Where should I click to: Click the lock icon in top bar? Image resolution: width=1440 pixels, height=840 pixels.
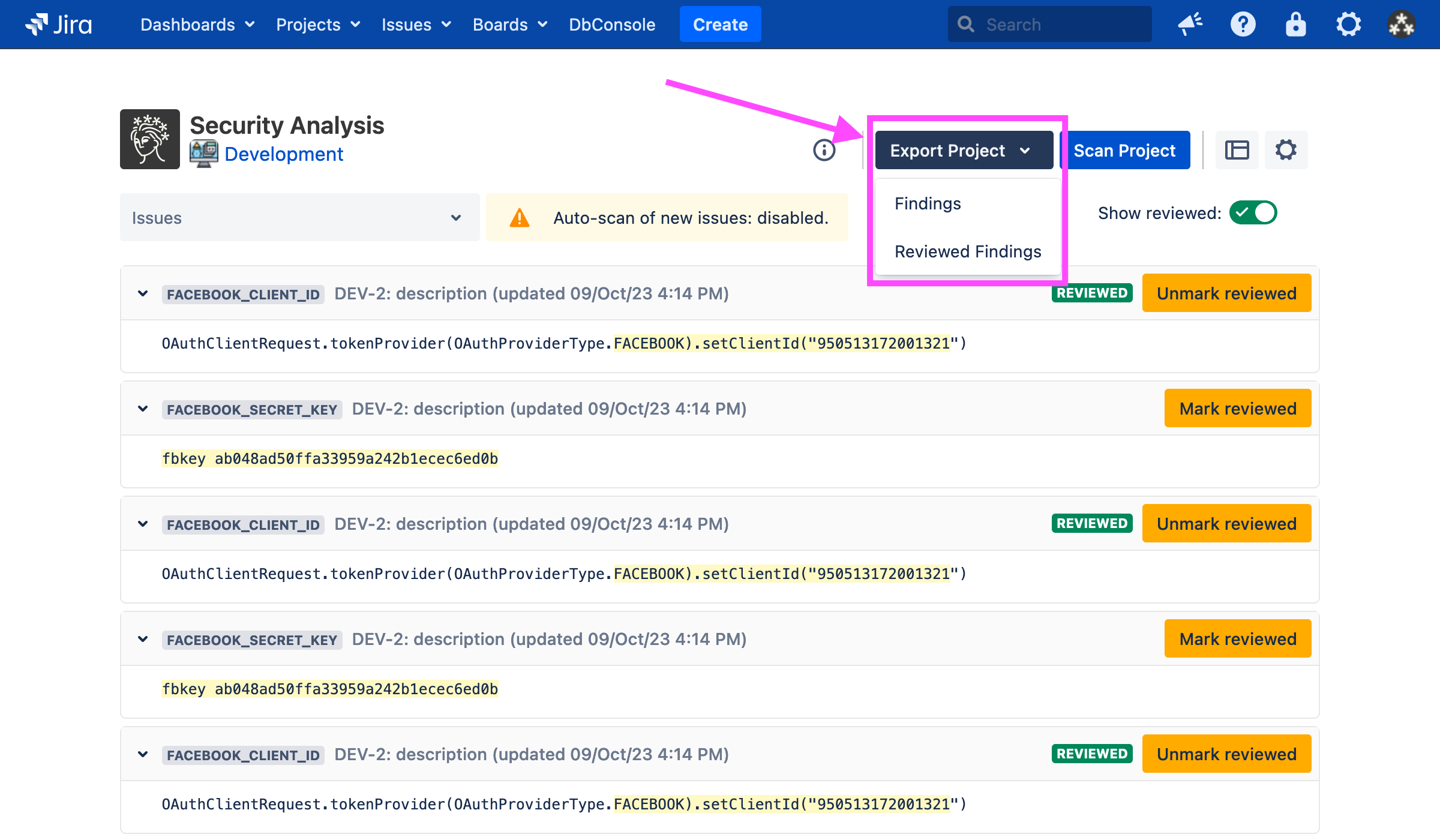pos(1295,25)
